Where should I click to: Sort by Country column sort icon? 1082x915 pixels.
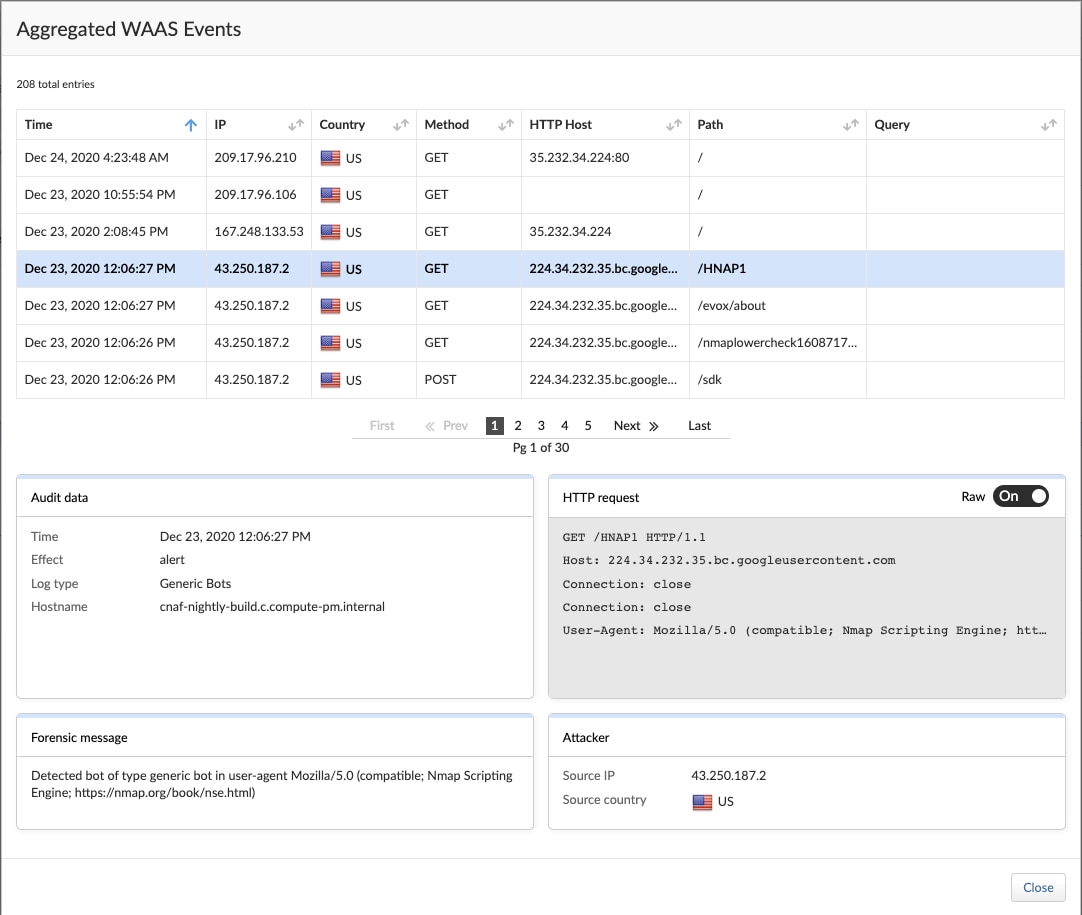(x=401, y=125)
